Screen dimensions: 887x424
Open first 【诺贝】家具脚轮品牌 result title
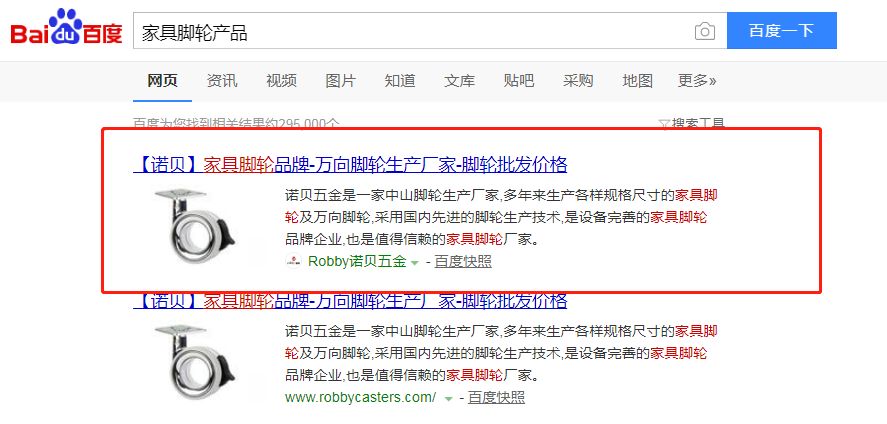click(x=350, y=165)
